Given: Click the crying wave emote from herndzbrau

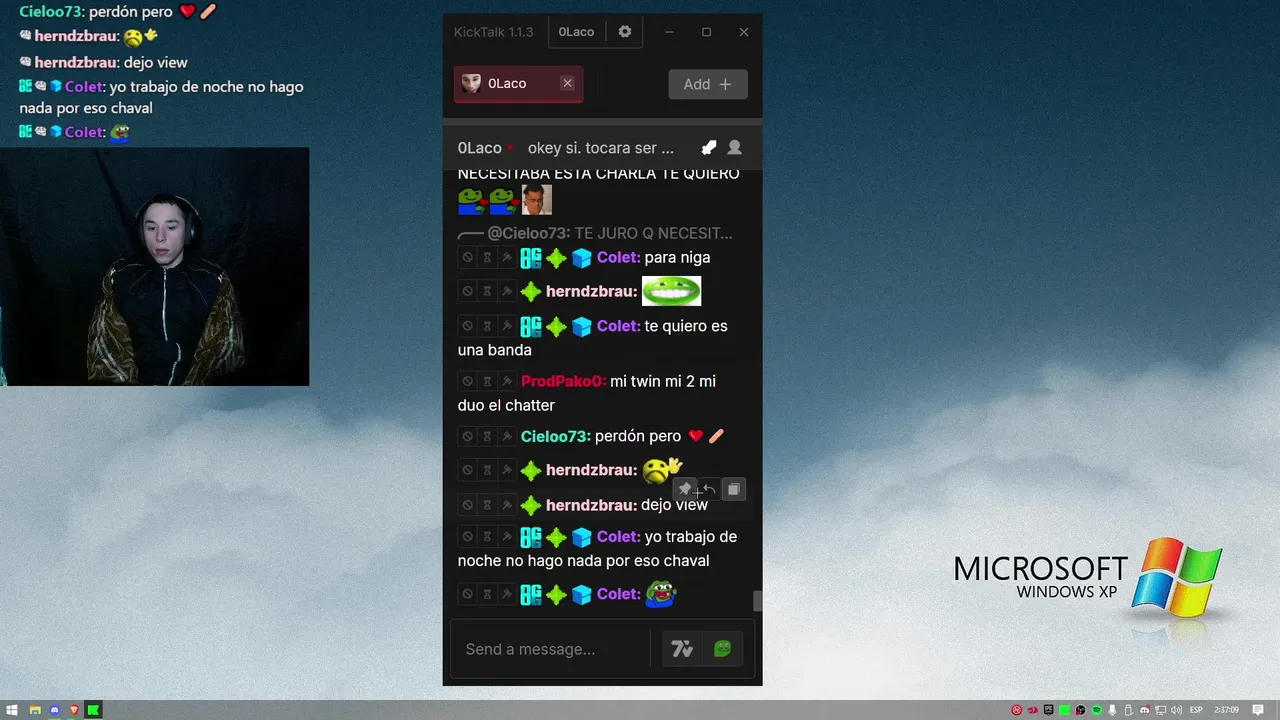Looking at the screenshot, I should 662,469.
